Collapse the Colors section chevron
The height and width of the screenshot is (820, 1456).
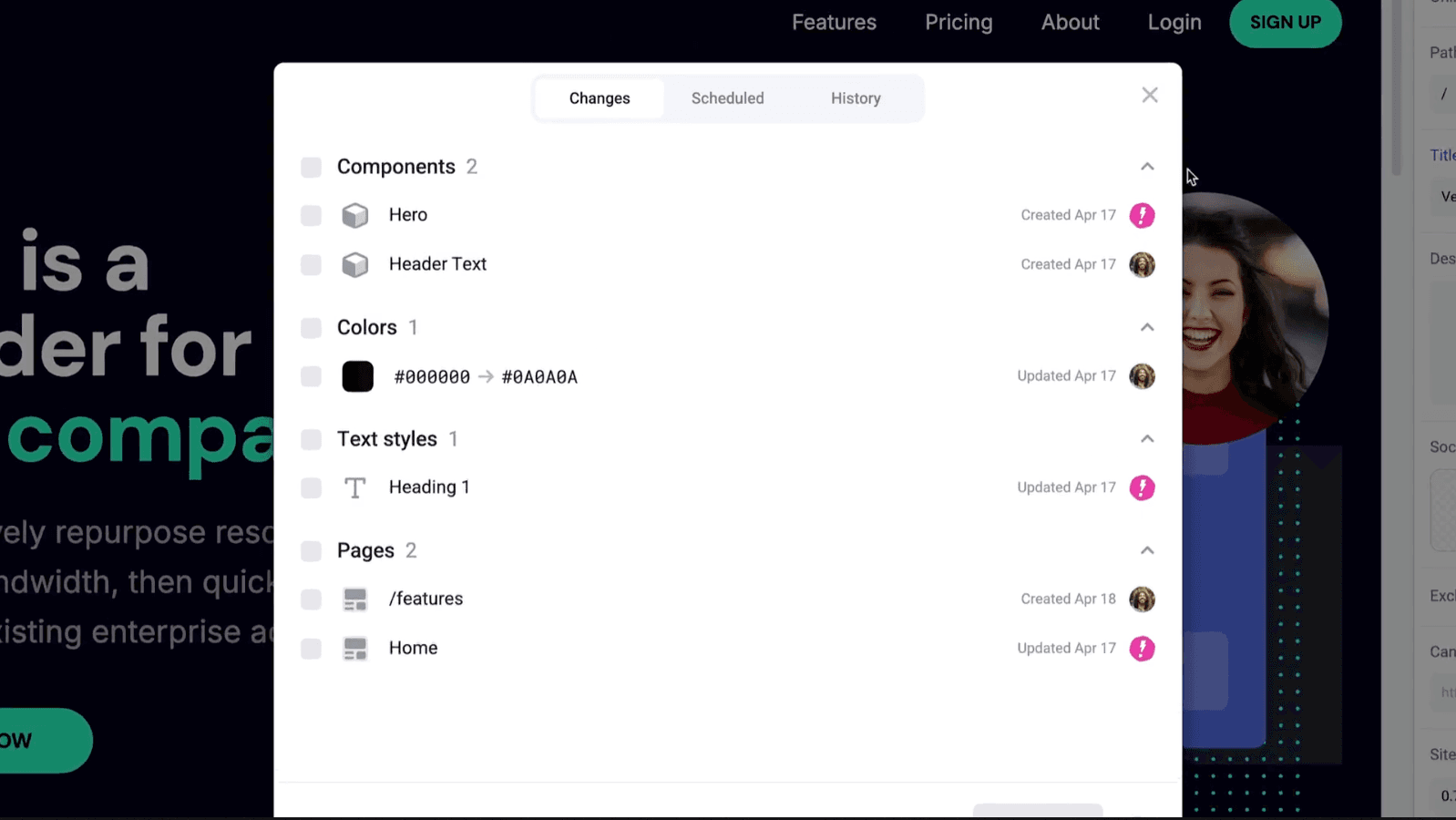pos(1147,327)
